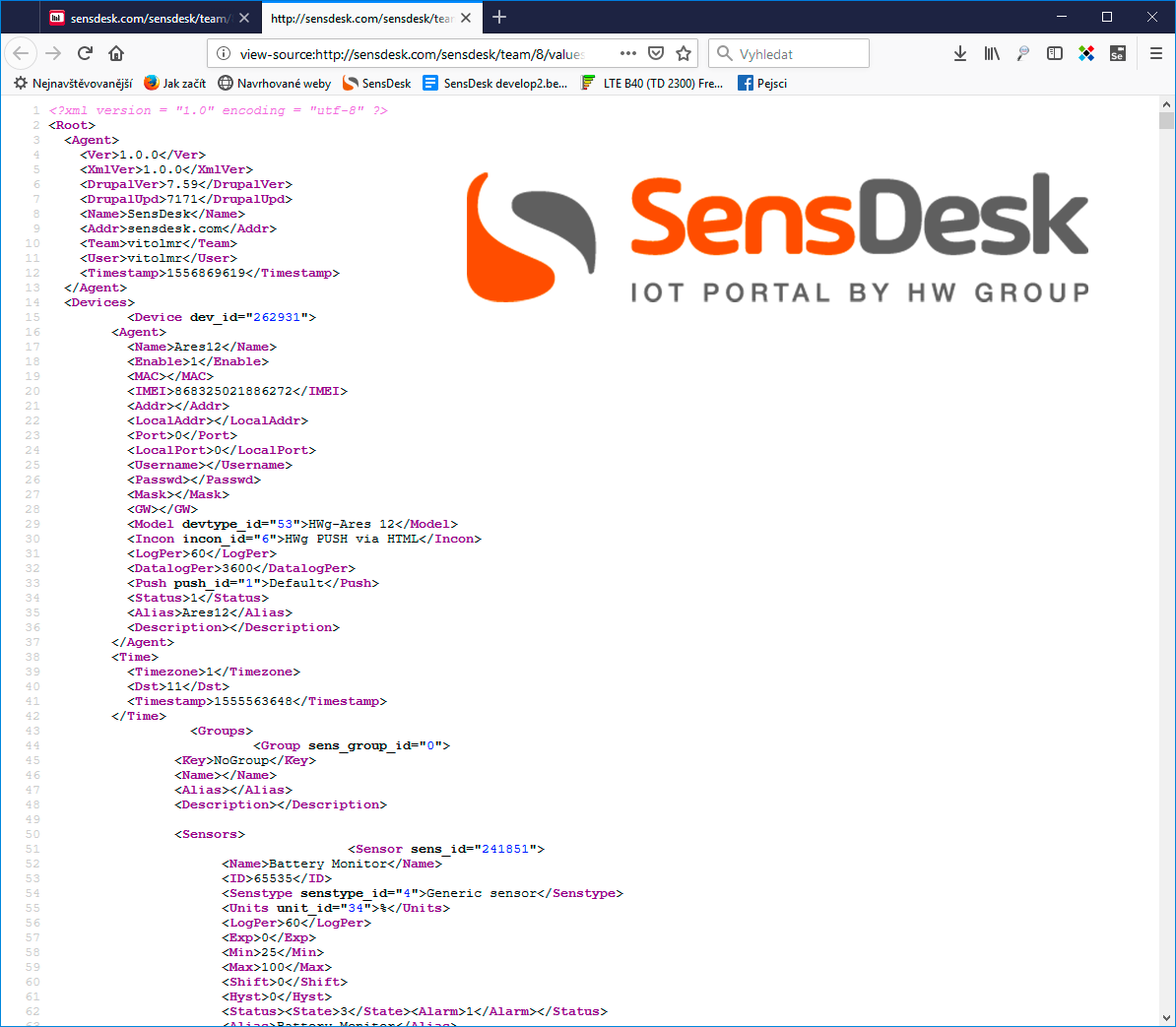Click the vertical scrollbar thumb

[x=1165, y=121]
